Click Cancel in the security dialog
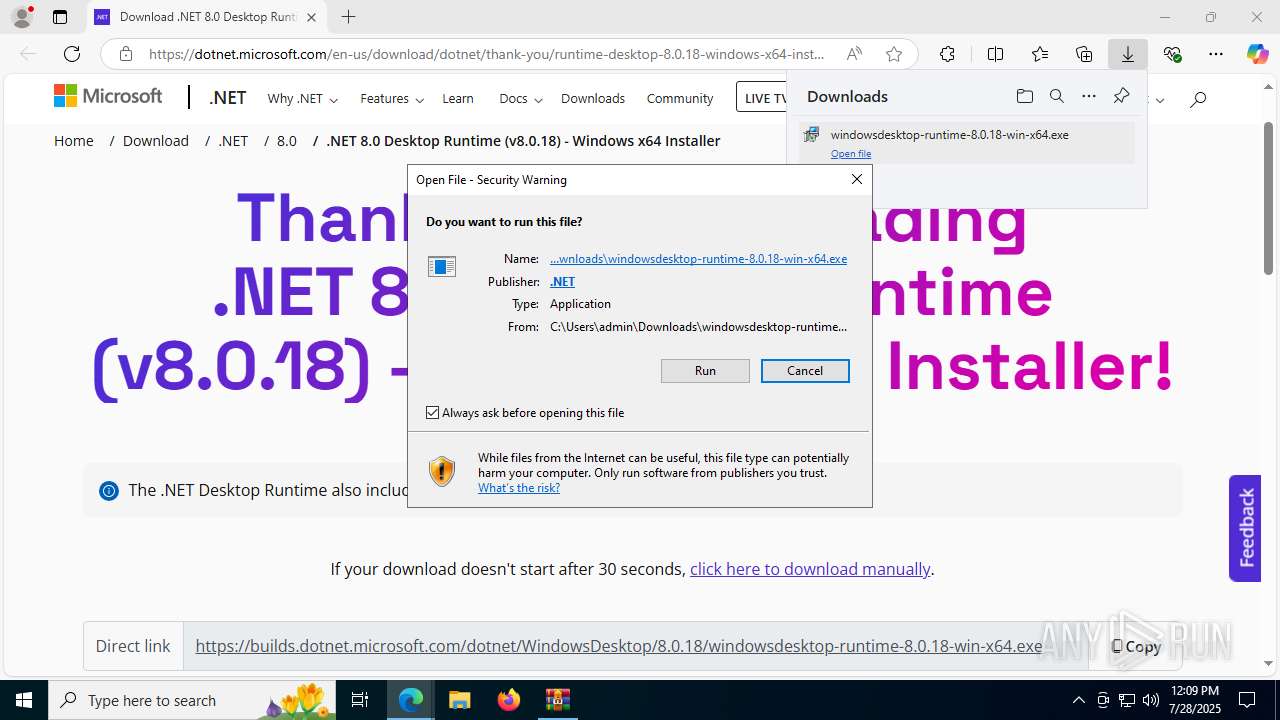 (x=805, y=371)
